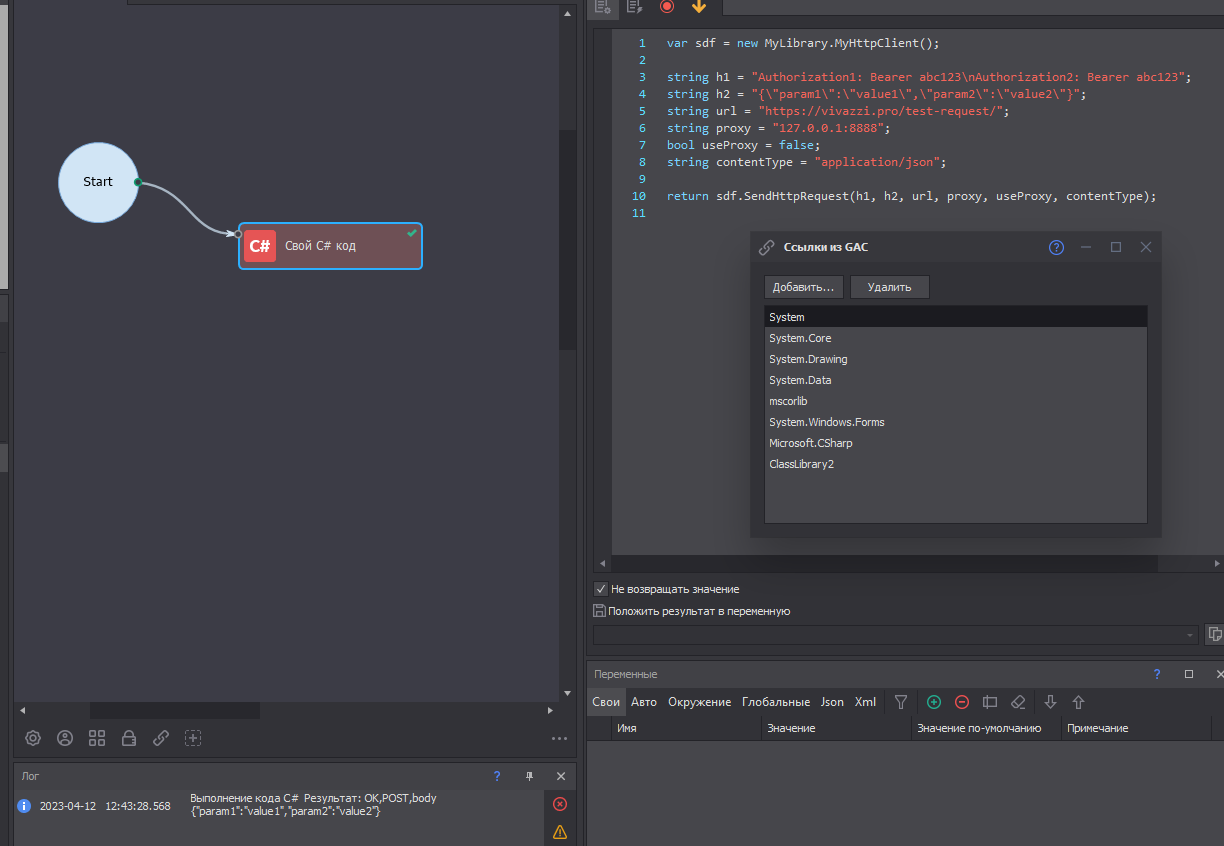Remove variable with red minus icon
The width and height of the screenshot is (1224, 846).
coord(962,702)
